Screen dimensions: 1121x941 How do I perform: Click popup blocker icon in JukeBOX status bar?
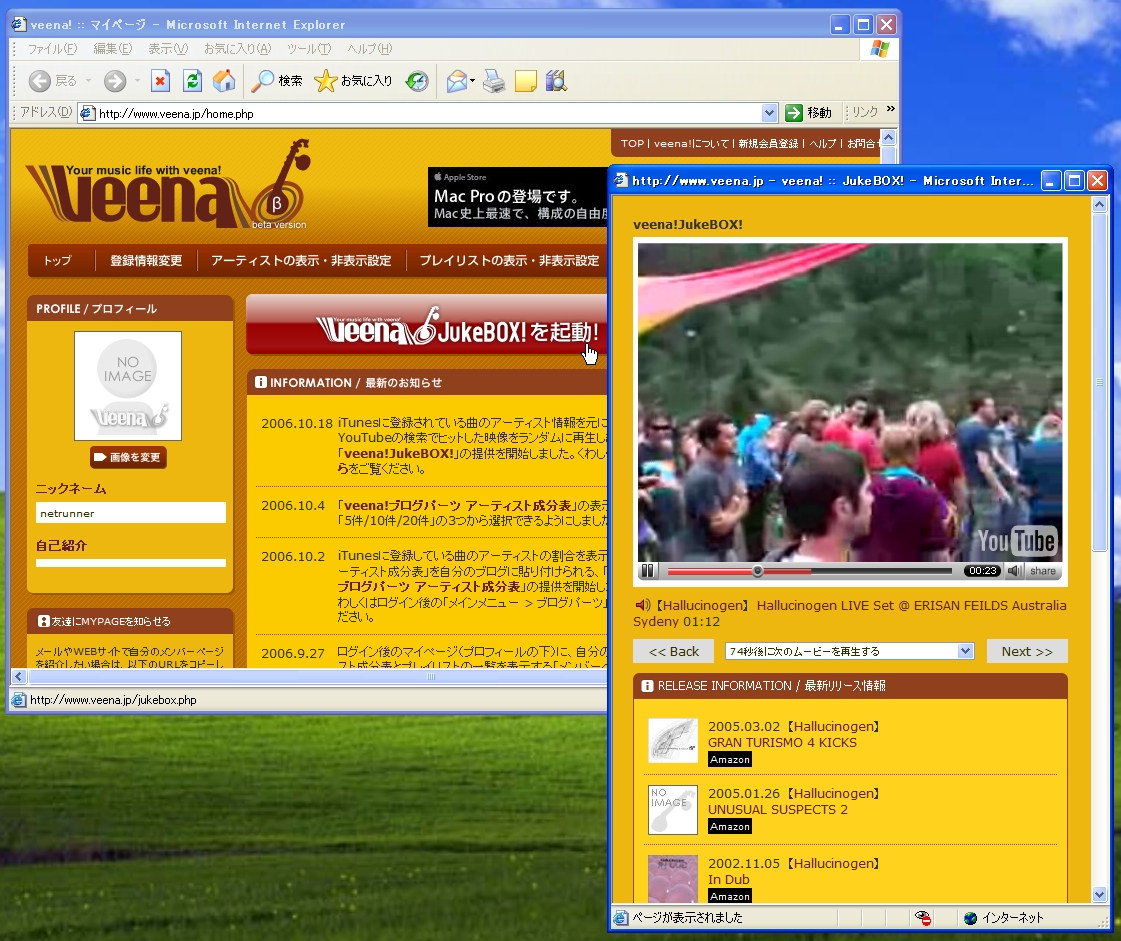pos(923,917)
